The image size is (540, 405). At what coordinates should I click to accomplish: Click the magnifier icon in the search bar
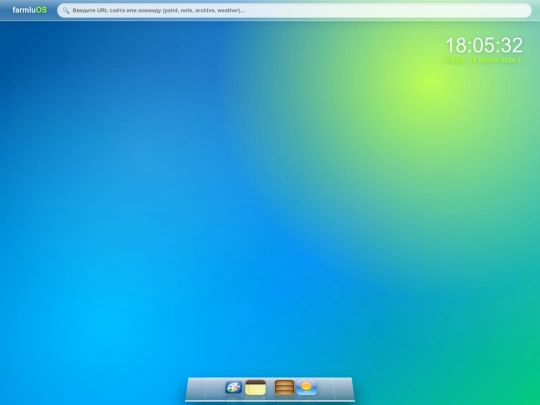click(66, 11)
